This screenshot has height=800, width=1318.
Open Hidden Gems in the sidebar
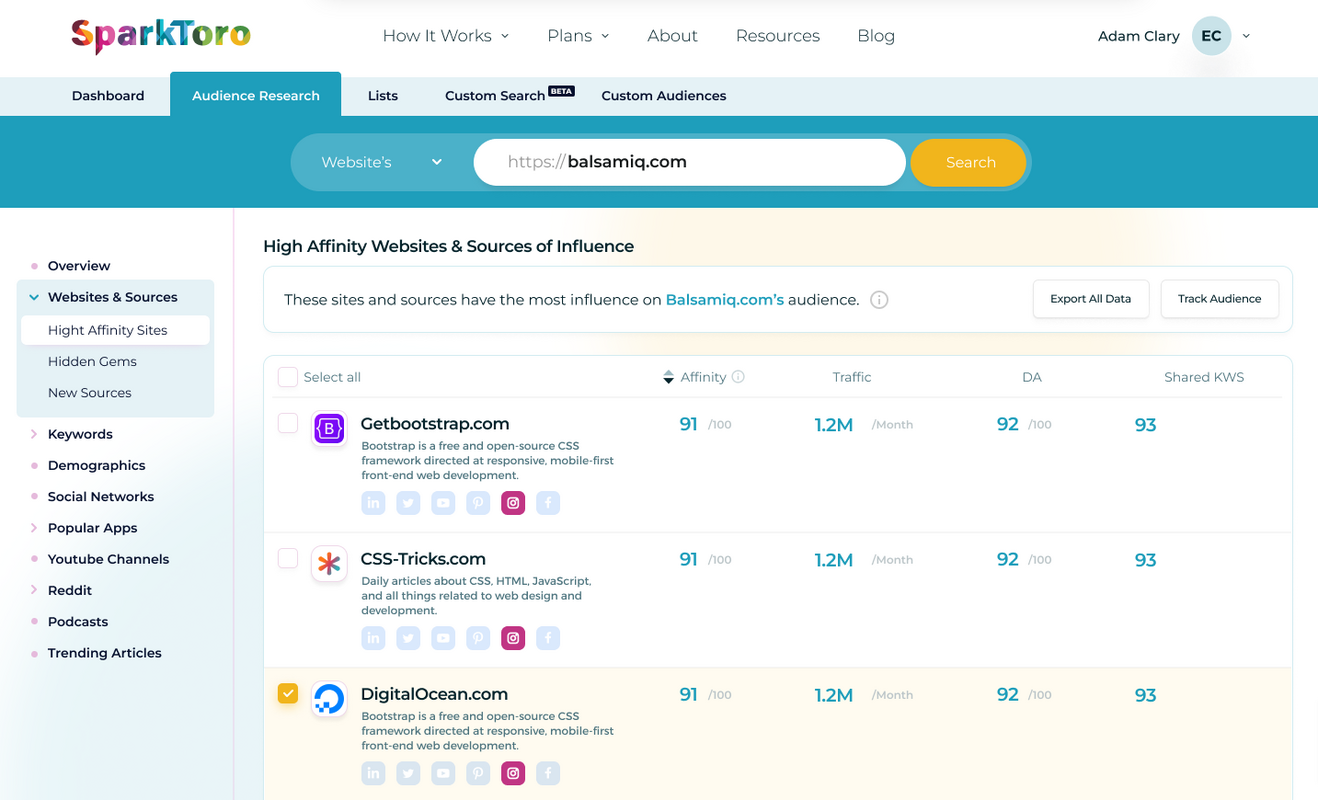(x=92, y=362)
